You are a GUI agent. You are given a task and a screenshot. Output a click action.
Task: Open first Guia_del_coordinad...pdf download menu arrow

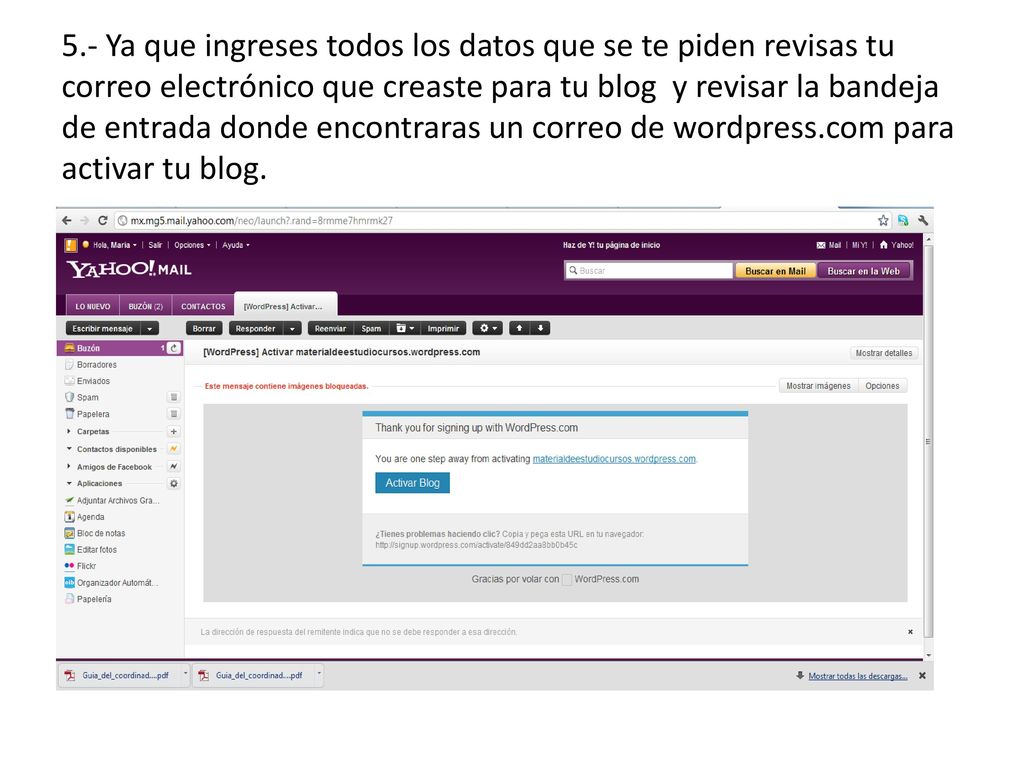(x=185, y=673)
